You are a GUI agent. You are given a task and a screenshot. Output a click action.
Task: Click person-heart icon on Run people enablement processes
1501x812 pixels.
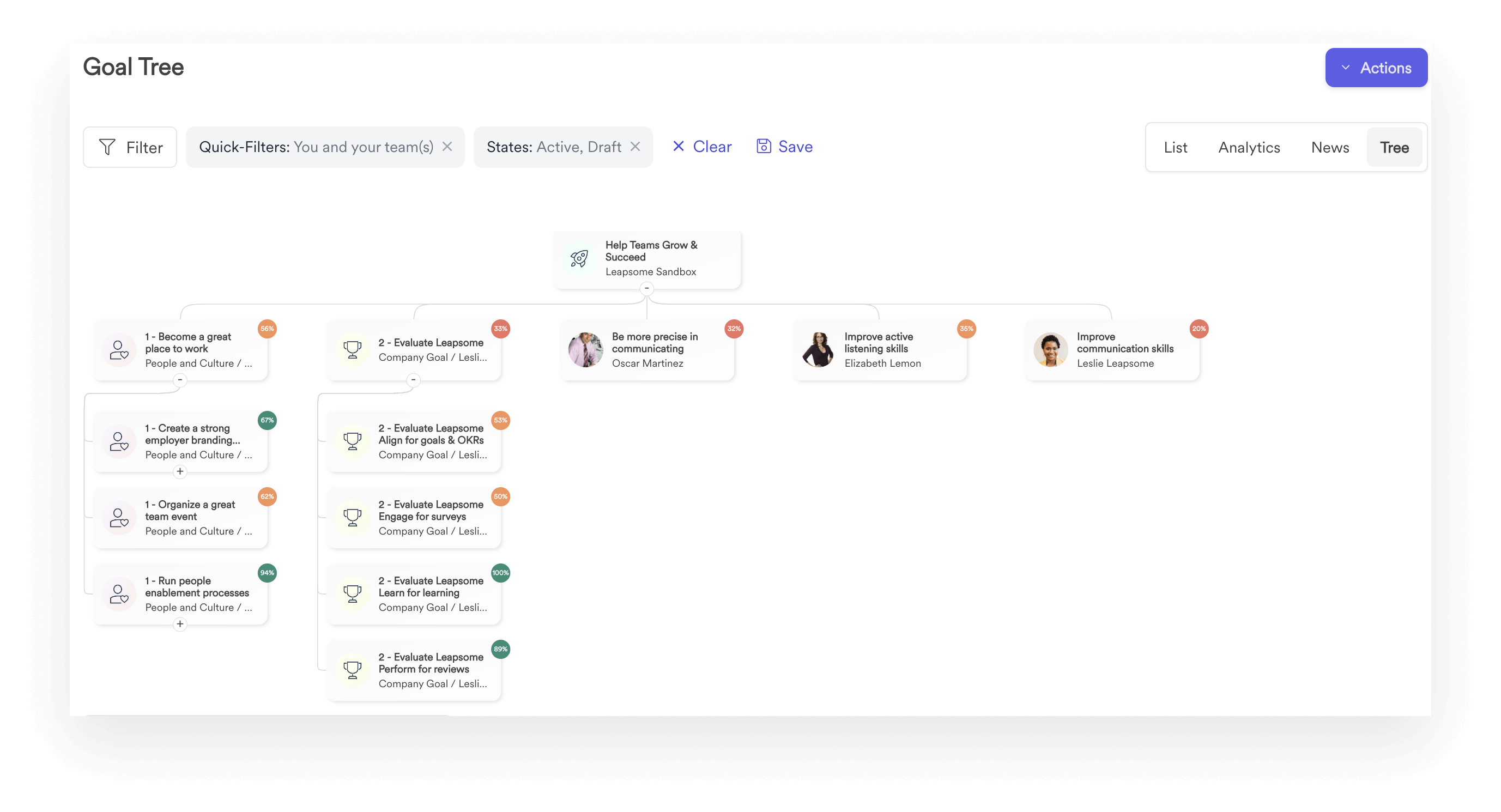(119, 593)
